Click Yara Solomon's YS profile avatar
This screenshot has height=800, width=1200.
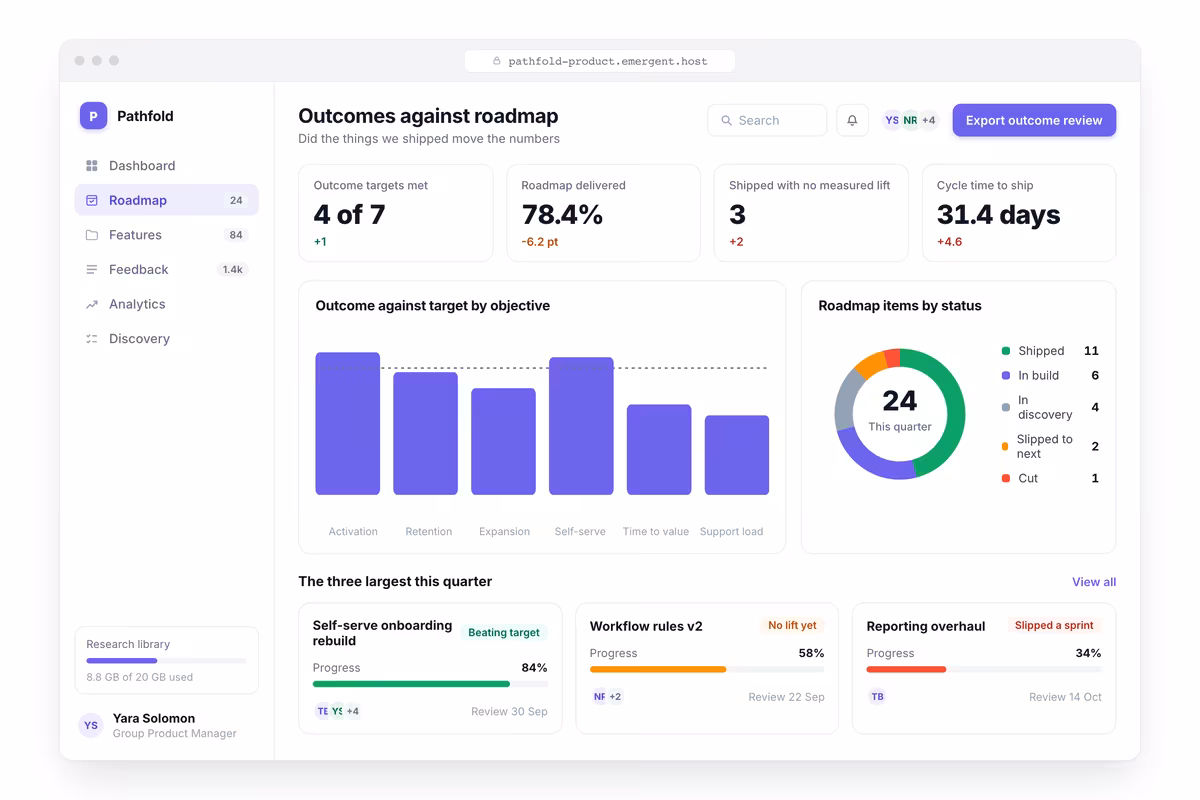click(91, 726)
